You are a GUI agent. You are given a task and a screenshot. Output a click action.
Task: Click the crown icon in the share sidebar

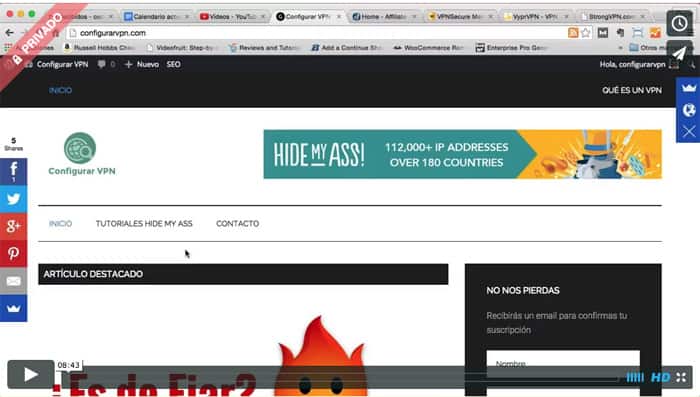[x=13, y=308]
